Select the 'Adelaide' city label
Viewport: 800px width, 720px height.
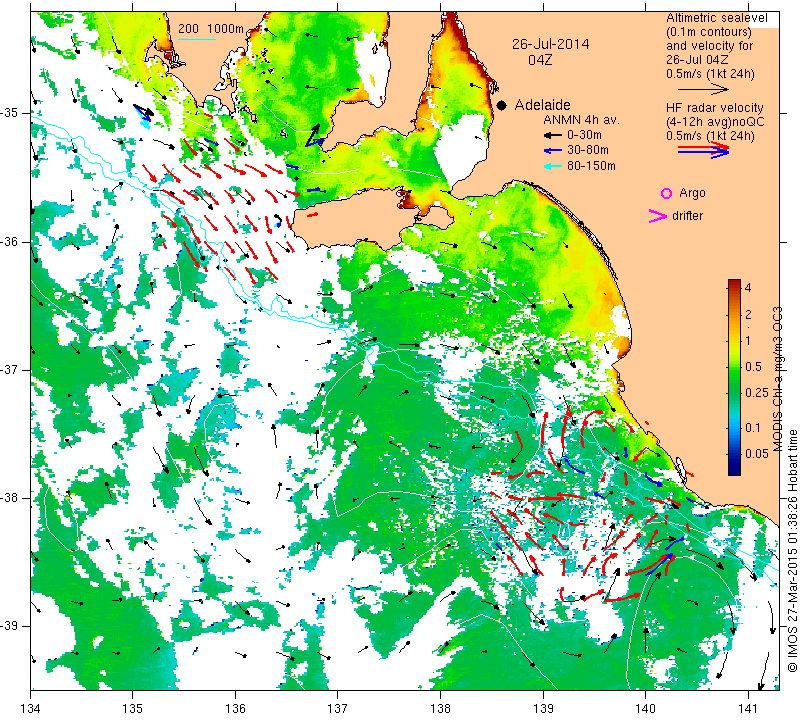[542, 105]
